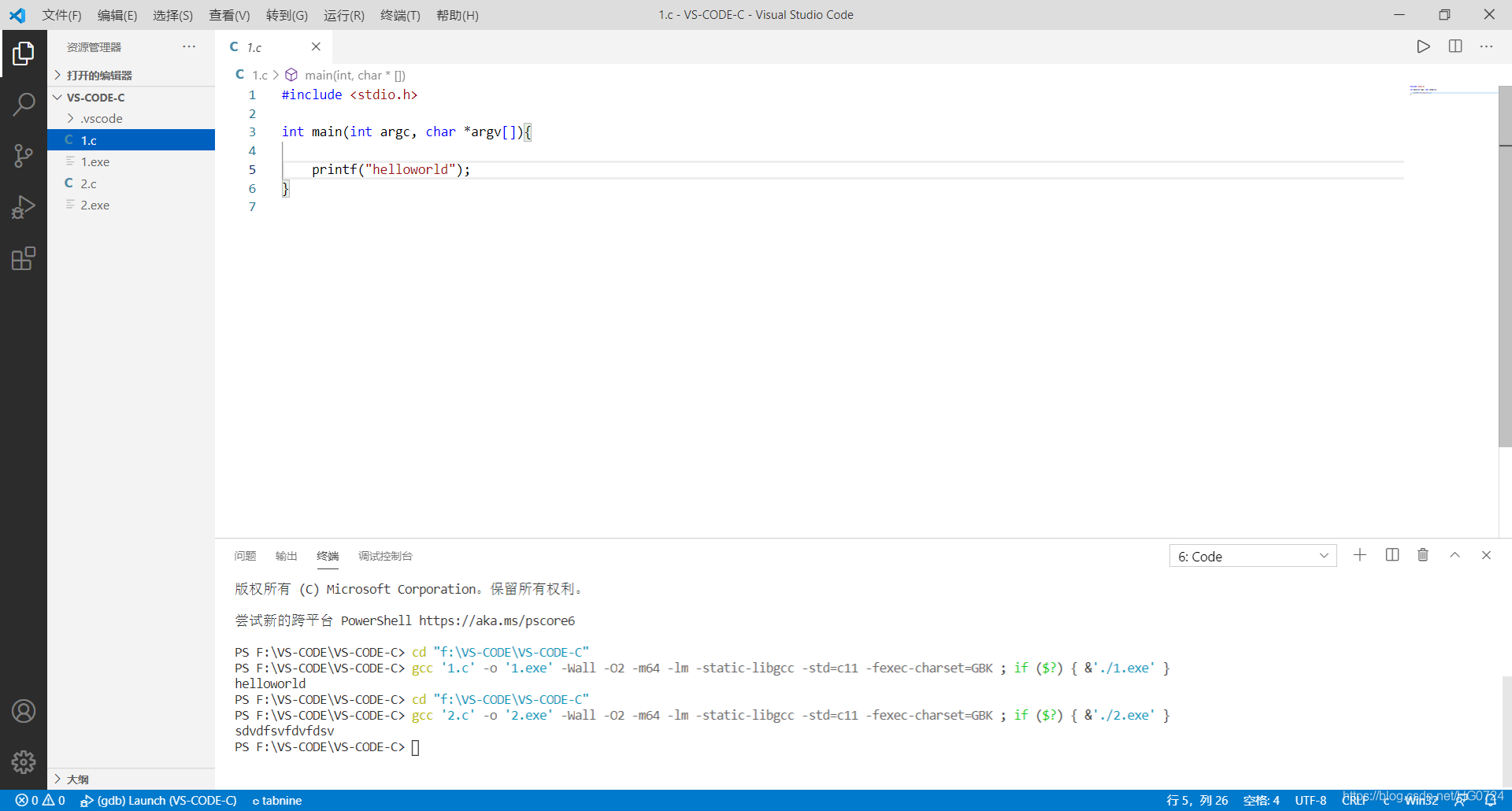The image size is (1512, 811).
Task: Click the terminal input prompt cursor
Action: [x=415, y=747]
